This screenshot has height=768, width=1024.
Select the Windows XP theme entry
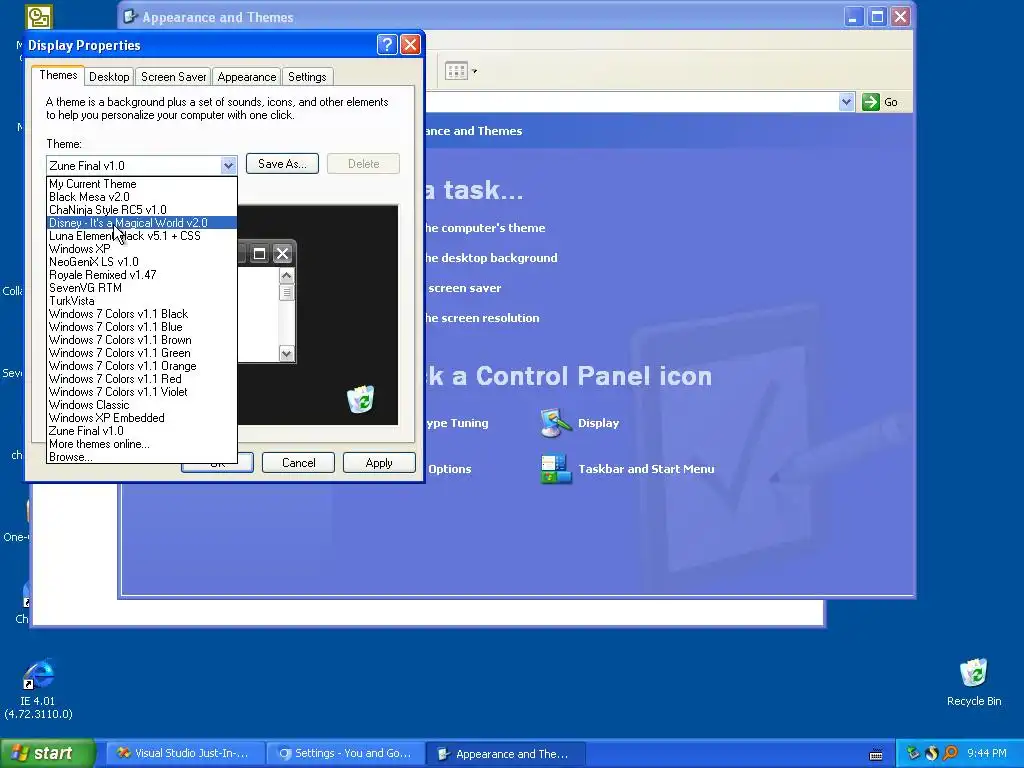[142, 249]
